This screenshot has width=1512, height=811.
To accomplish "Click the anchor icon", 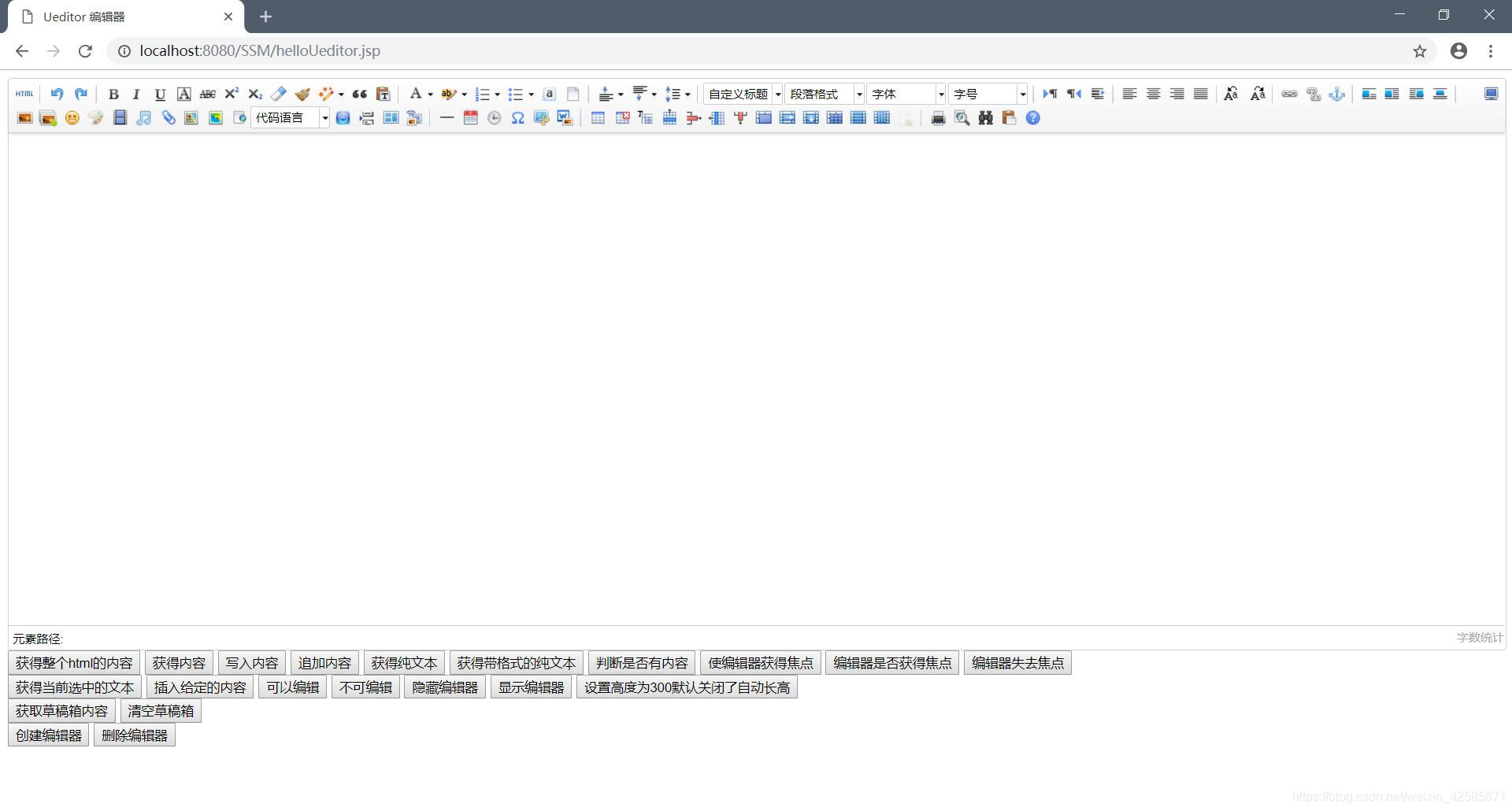I will coord(1336,94).
